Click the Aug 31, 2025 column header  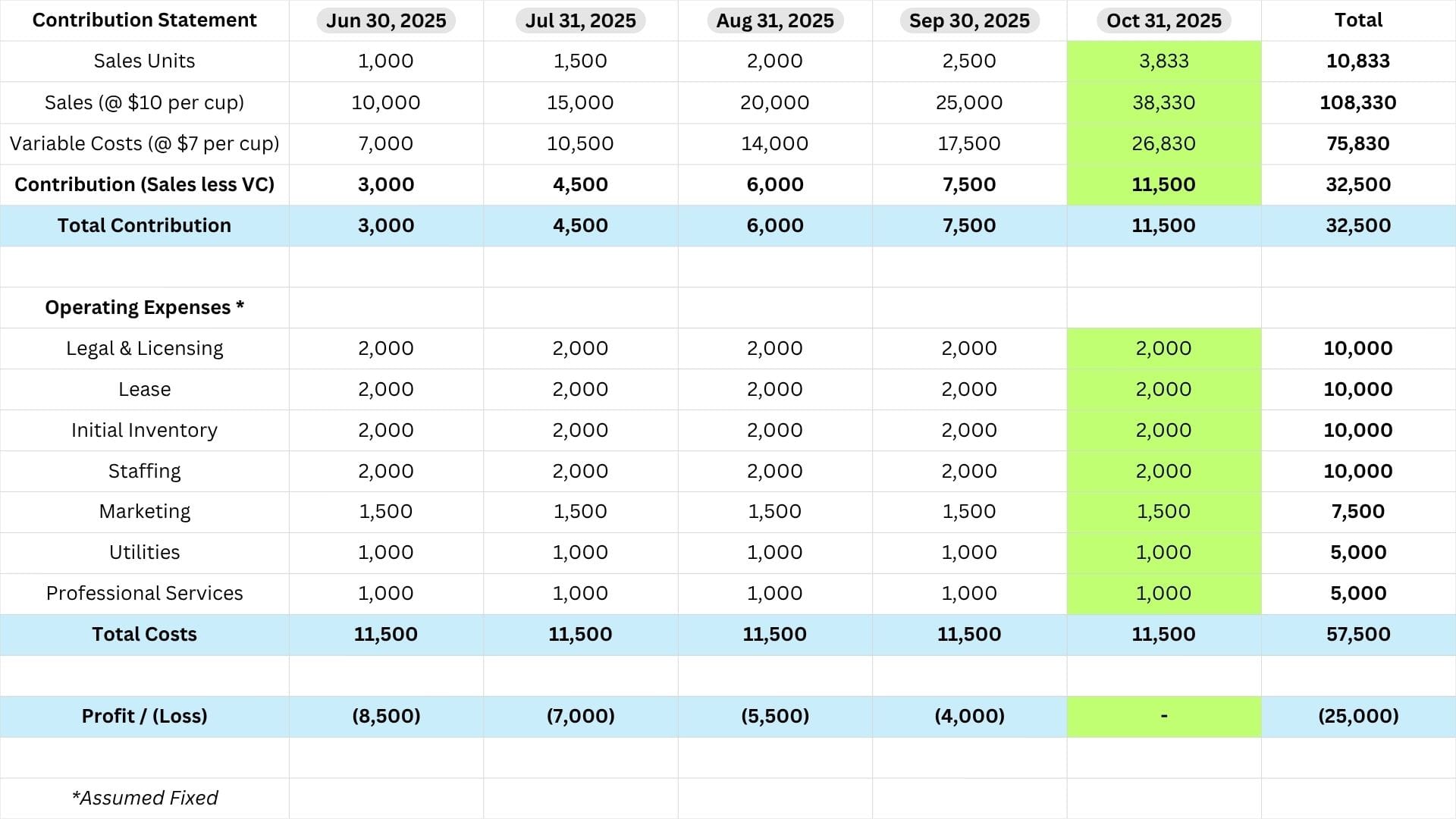(774, 20)
